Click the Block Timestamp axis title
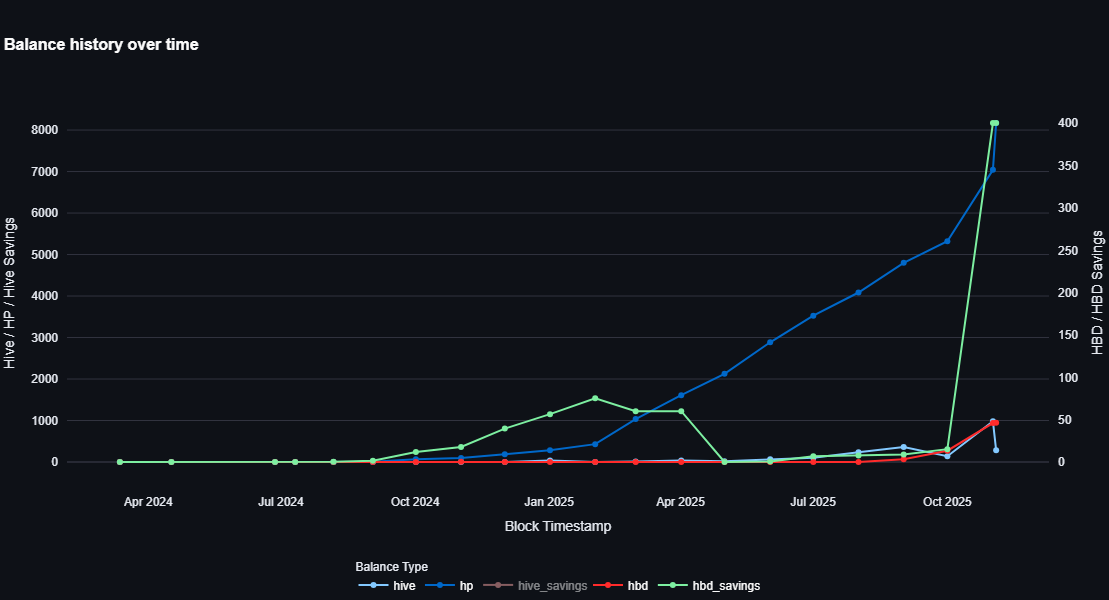1109x600 pixels. [557, 526]
